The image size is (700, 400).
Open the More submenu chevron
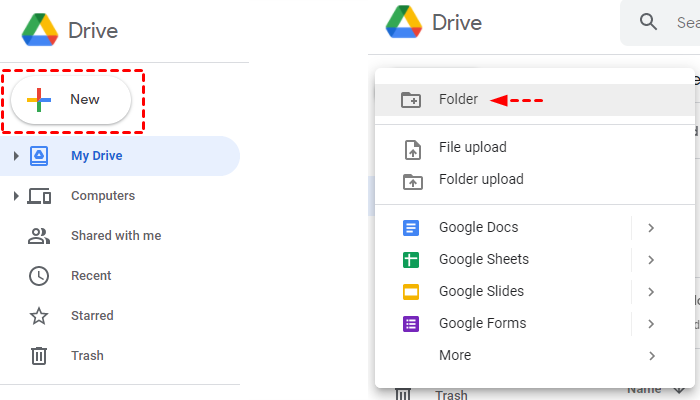[x=651, y=355]
